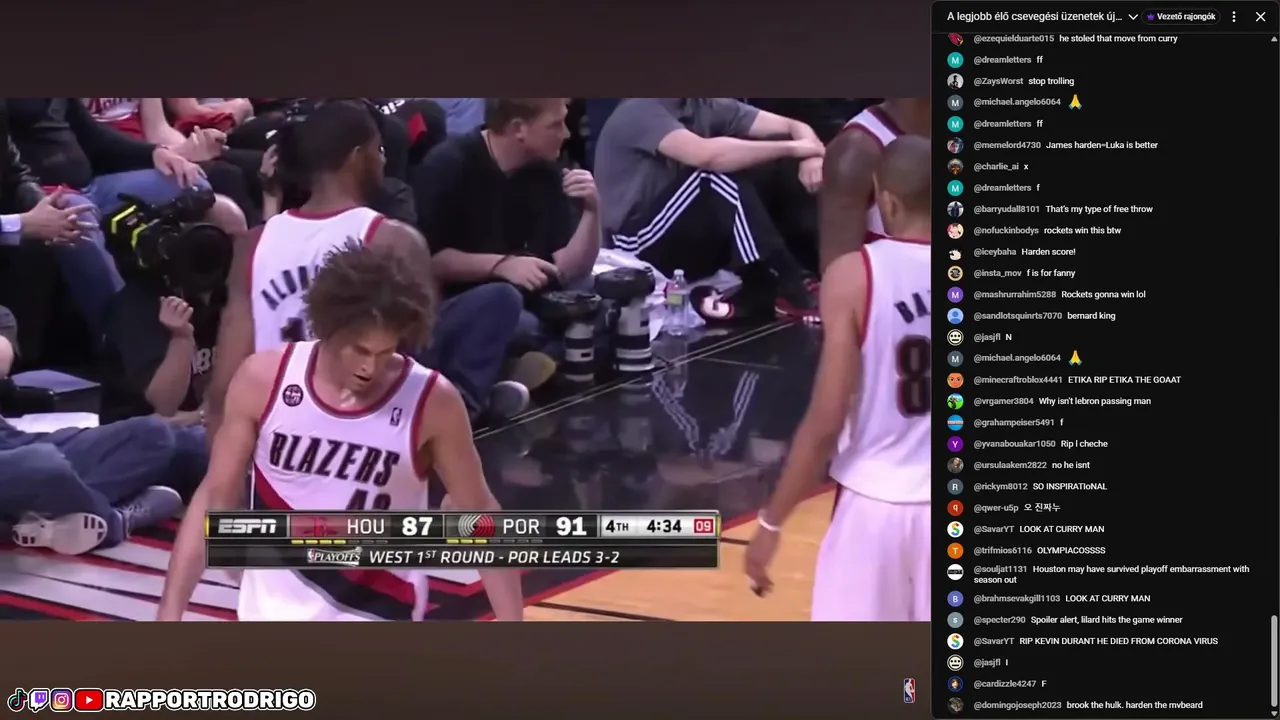Open the 'Vezető rajongók' leaderboard

coord(1181,16)
